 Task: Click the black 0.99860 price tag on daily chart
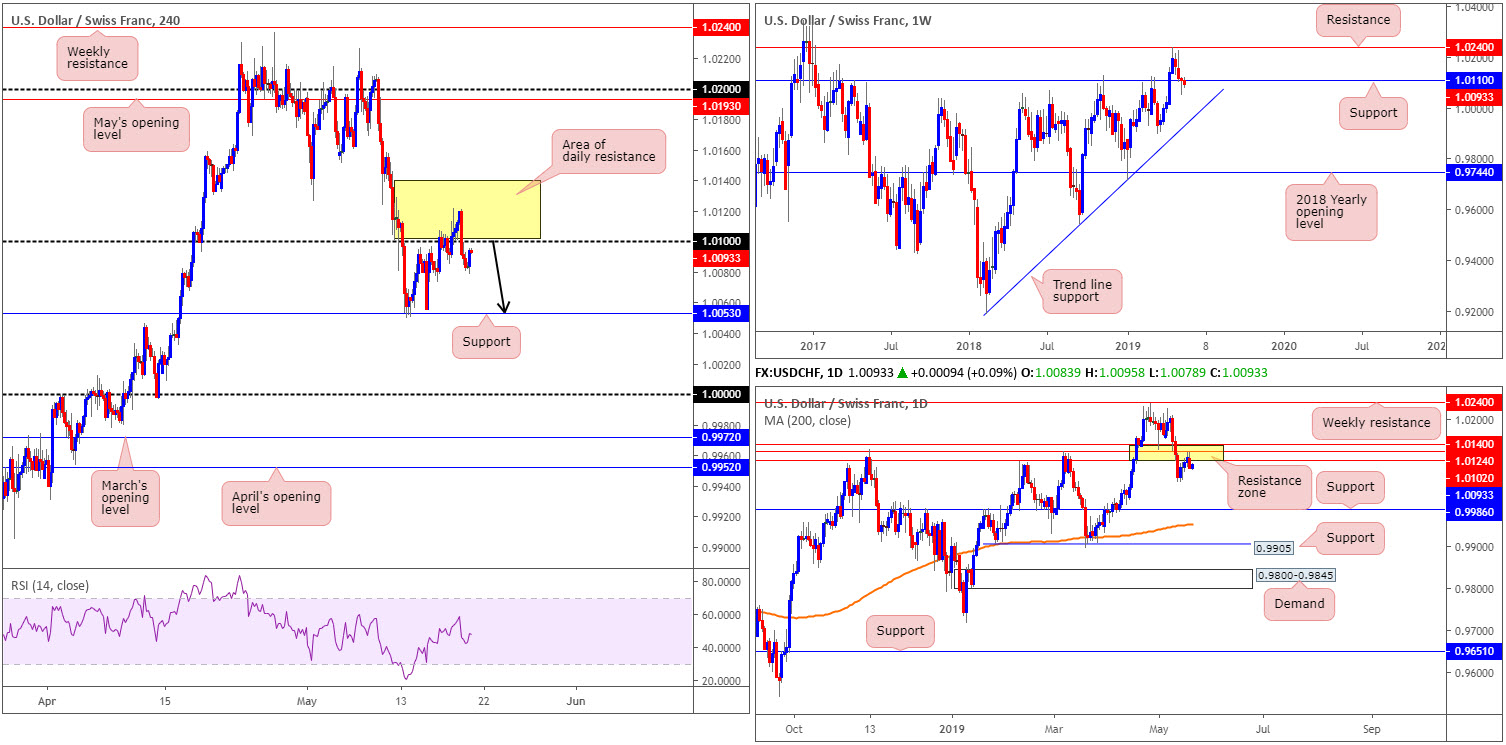[x=1474, y=510]
